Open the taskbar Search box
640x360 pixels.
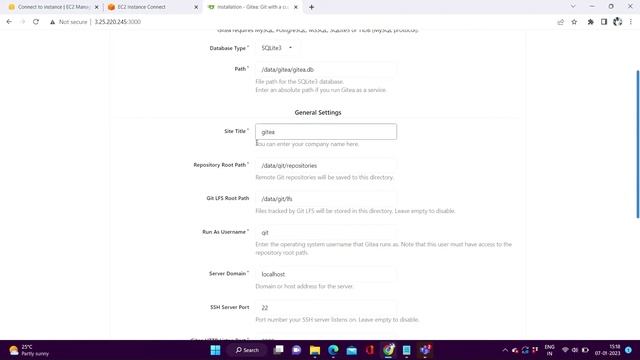click(x=247, y=350)
